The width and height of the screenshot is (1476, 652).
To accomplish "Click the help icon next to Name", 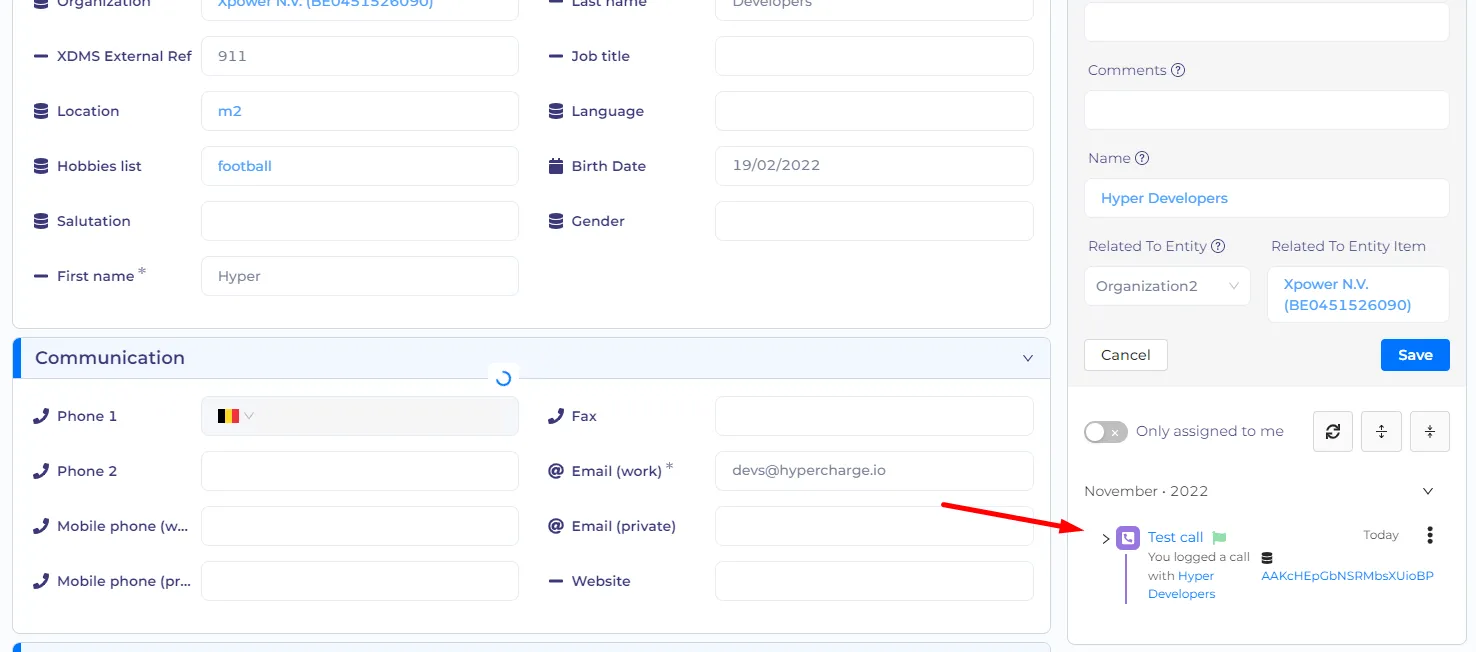I will [1142, 158].
